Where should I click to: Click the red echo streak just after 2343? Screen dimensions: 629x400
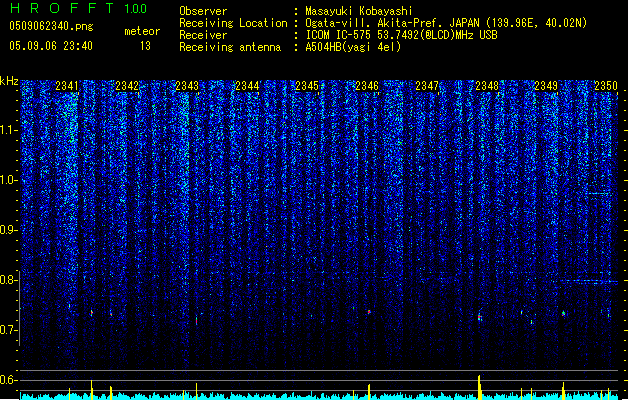(197, 320)
